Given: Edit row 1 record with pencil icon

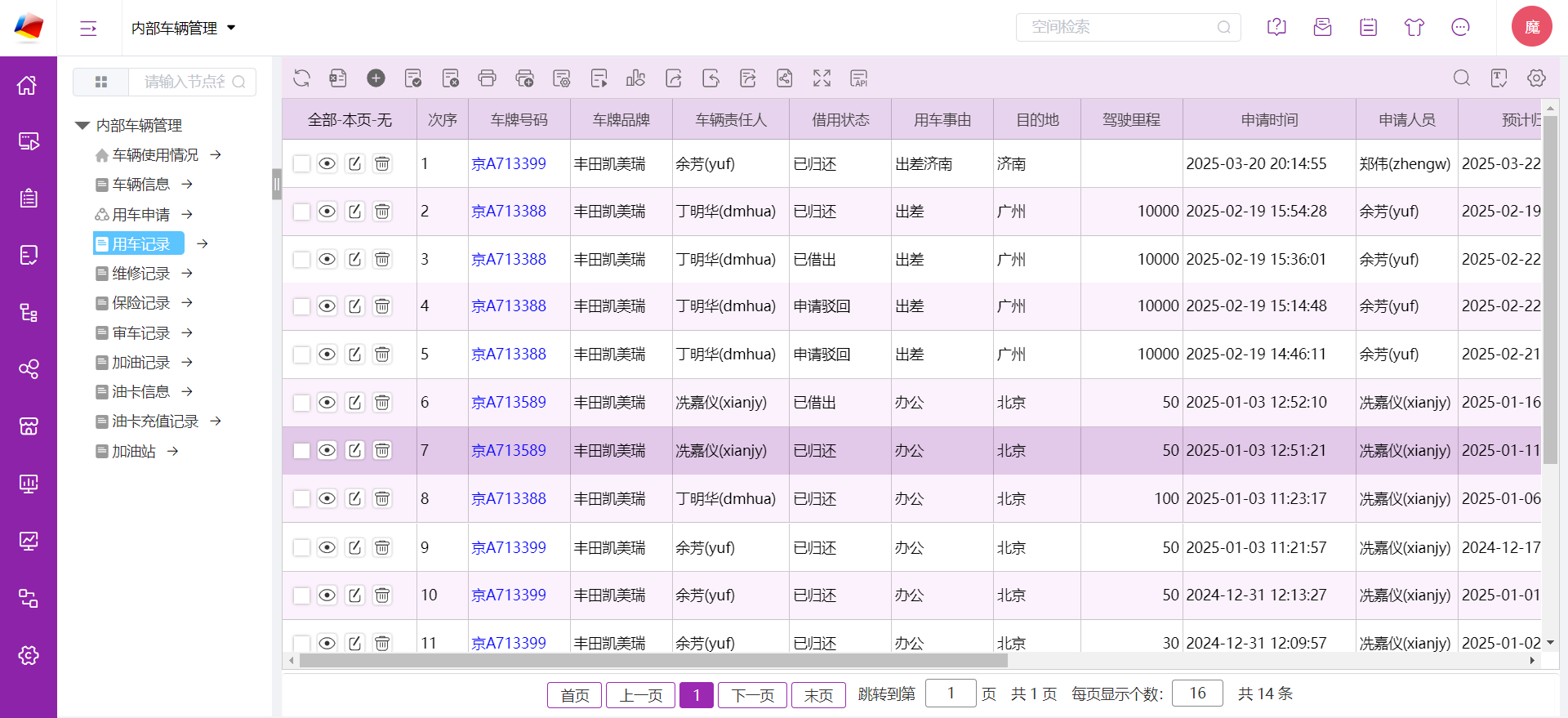Looking at the screenshot, I should (x=354, y=163).
